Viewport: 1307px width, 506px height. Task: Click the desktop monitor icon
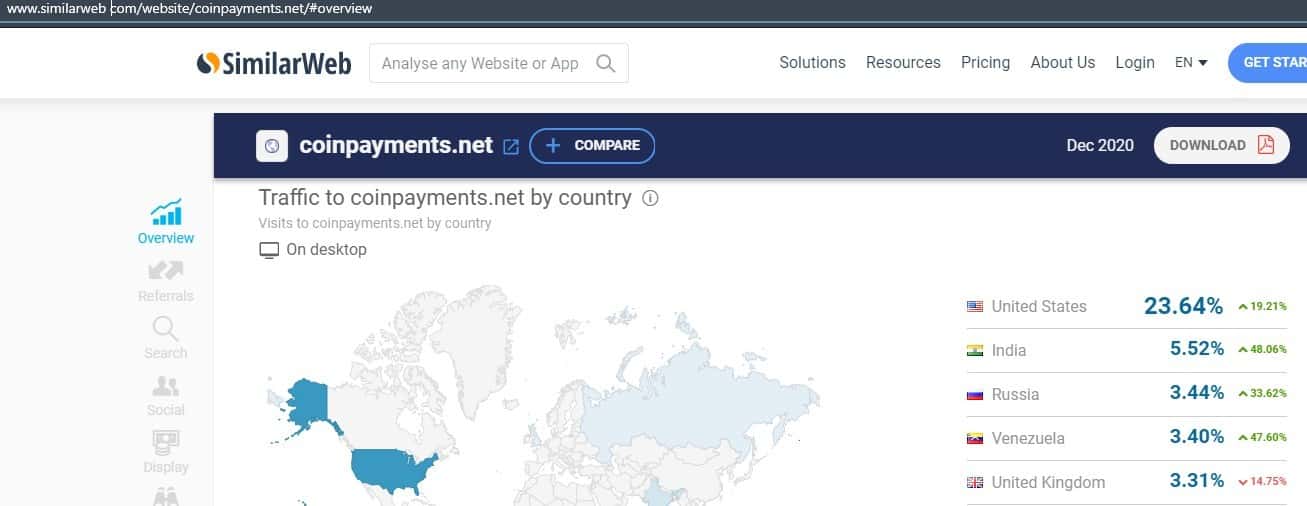point(269,250)
